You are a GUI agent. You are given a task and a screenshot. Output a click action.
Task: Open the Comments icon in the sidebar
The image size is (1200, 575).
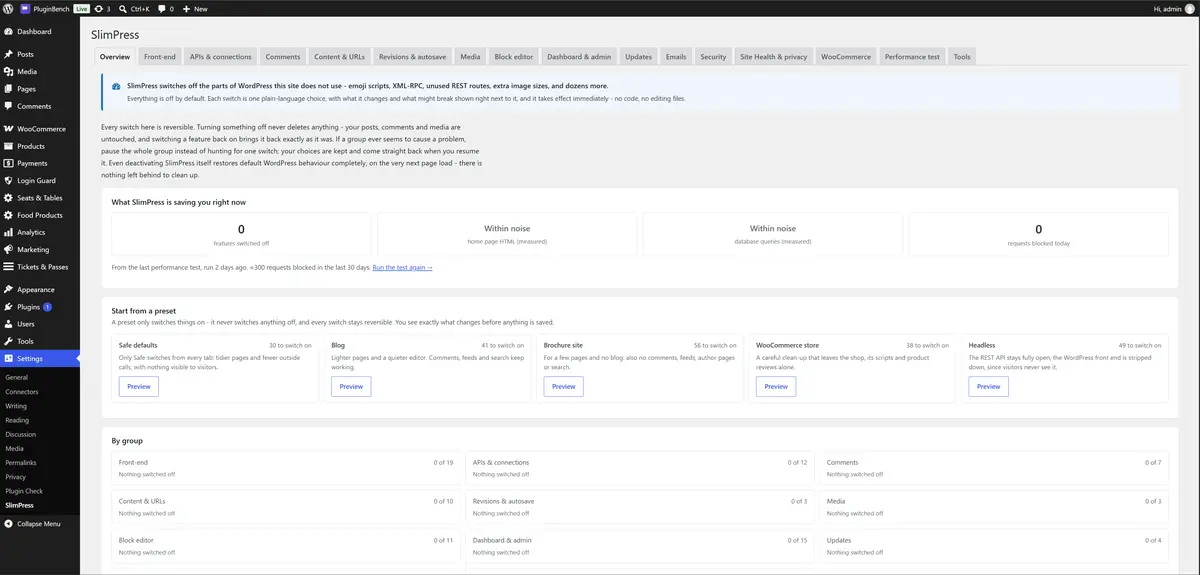(8, 106)
